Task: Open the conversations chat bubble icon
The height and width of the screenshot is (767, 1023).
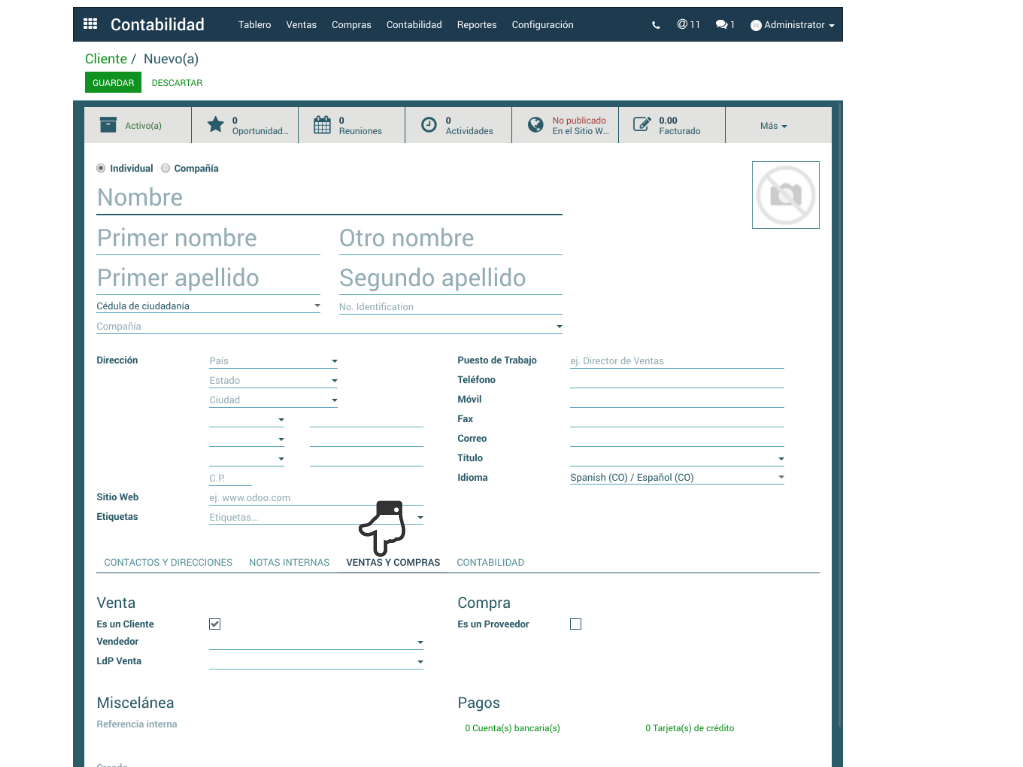Action: 721,25
